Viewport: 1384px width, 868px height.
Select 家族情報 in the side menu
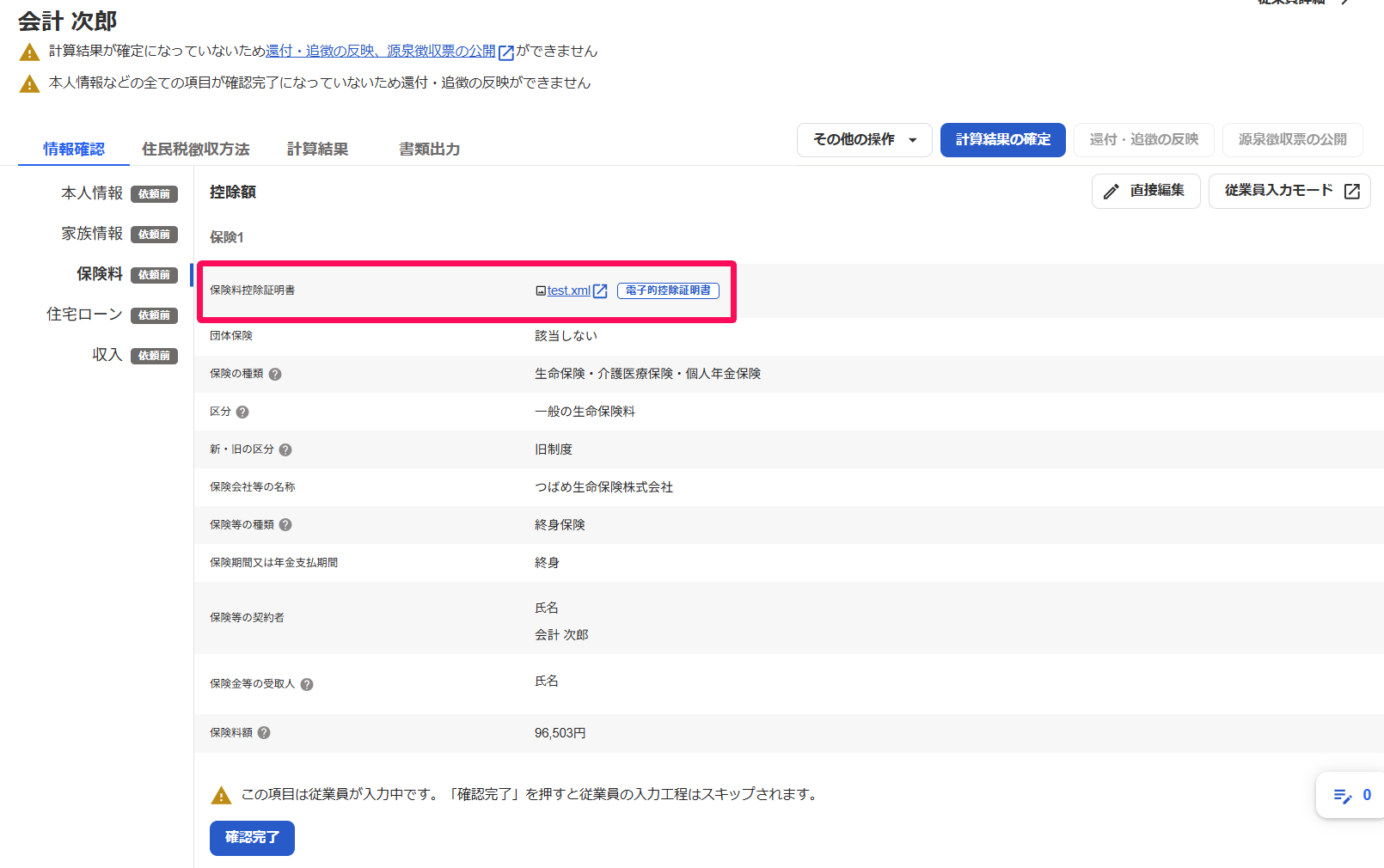(92, 234)
